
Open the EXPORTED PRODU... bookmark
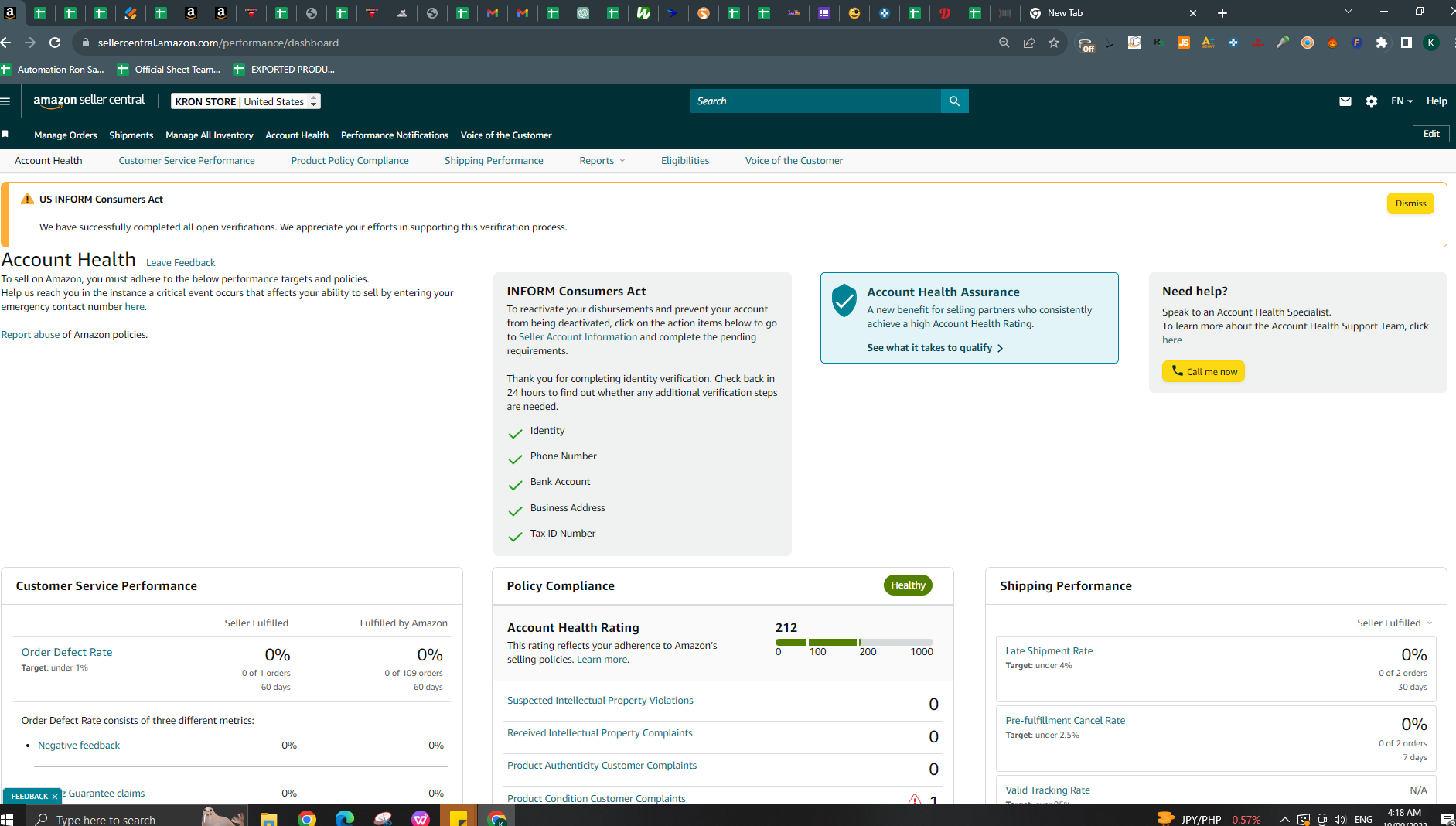(284, 70)
